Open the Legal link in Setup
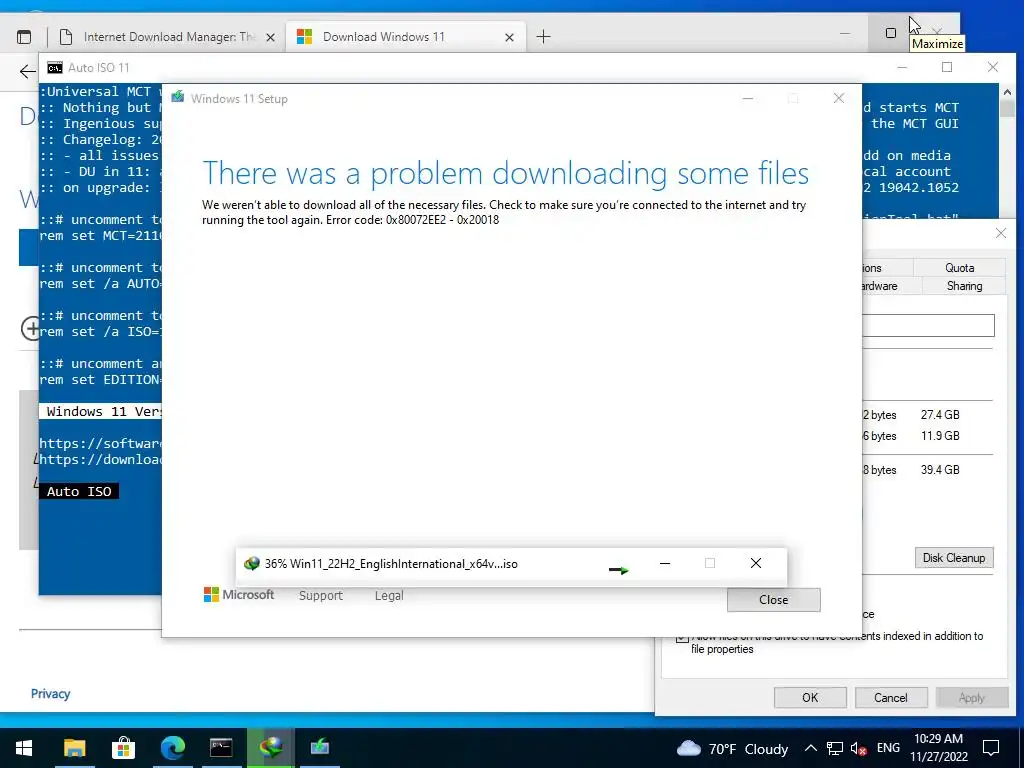This screenshot has height=768, width=1024. pyautogui.click(x=389, y=596)
